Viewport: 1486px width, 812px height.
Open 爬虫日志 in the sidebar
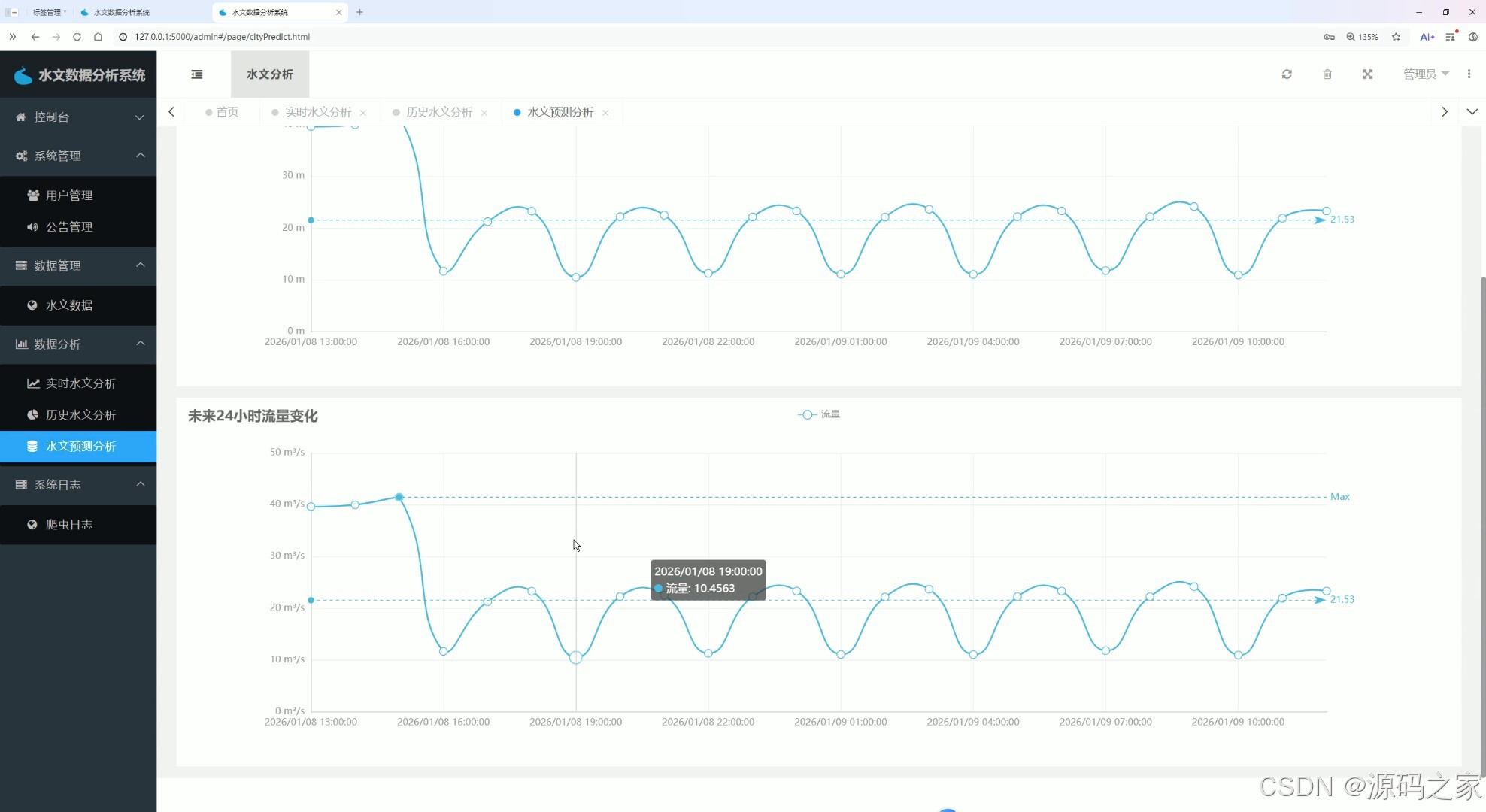click(x=69, y=525)
